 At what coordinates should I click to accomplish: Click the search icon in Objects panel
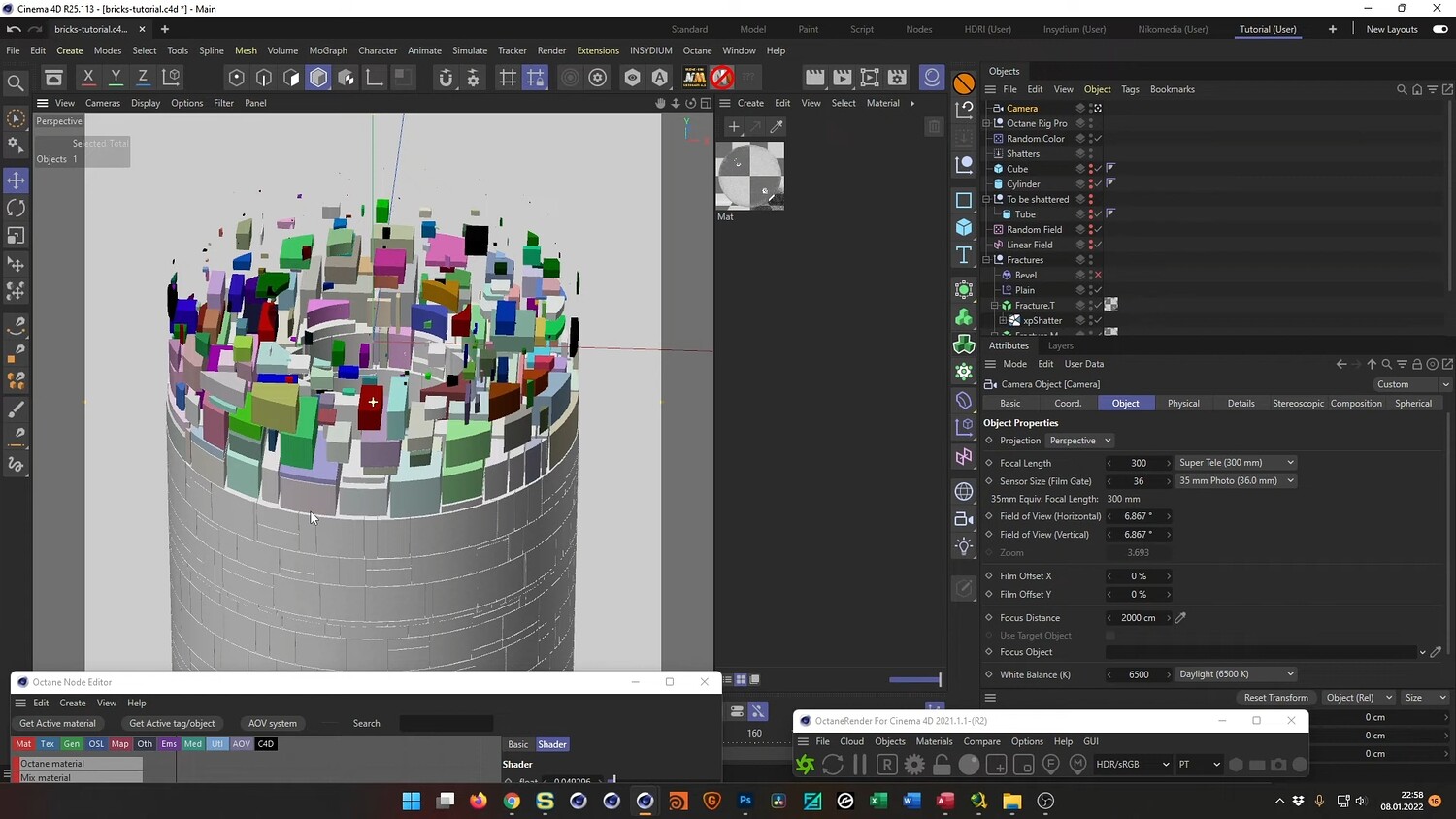(1402, 89)
